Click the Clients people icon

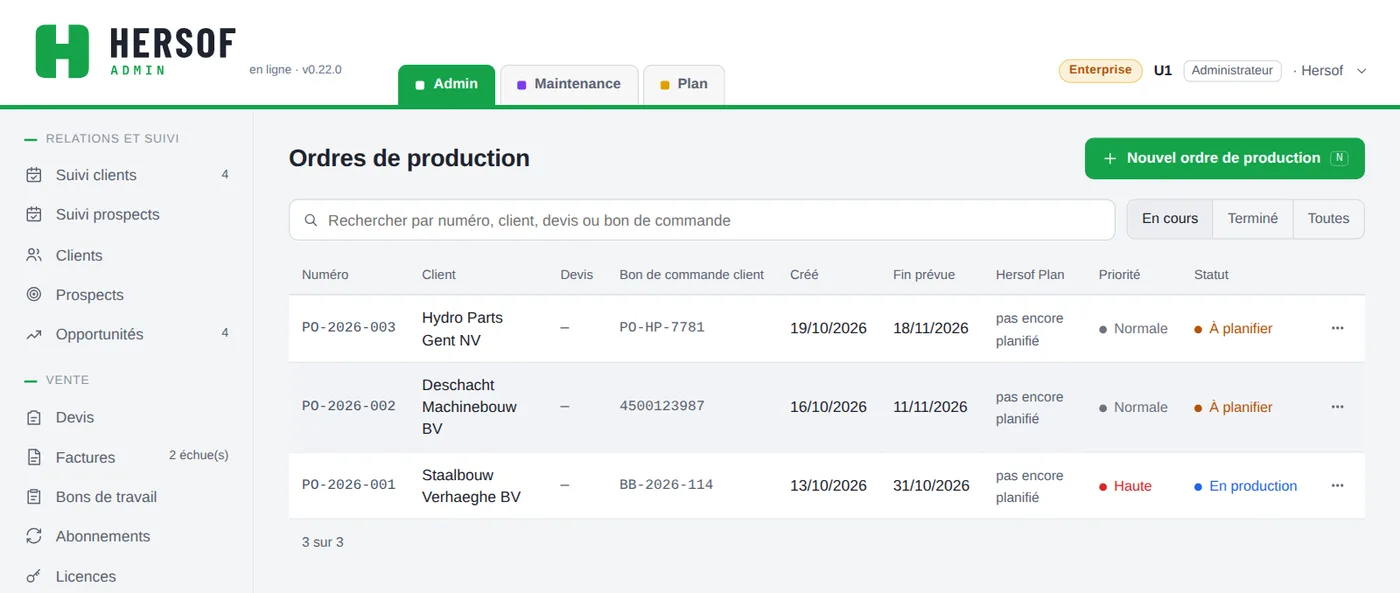pos(34,255)
